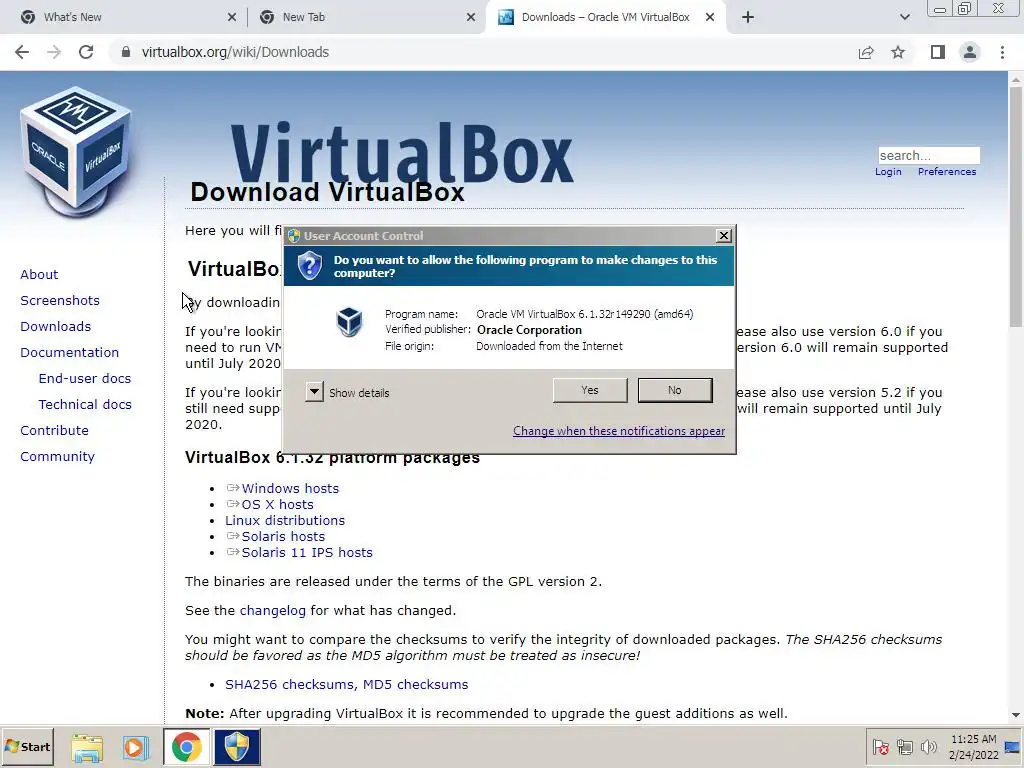Open the SHA256 checksums link
Image resolution: width=1024 pixels, height=768 pixels.
(x=290, y=684)
